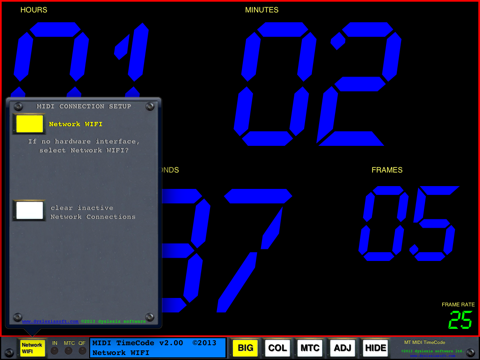Click the FRAME RATE label
Screen dimensions: 480x360
(x=458, y=304)
